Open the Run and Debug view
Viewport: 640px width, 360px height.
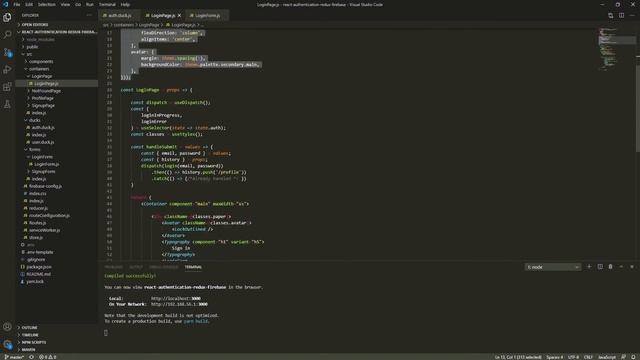click(7, 70)
